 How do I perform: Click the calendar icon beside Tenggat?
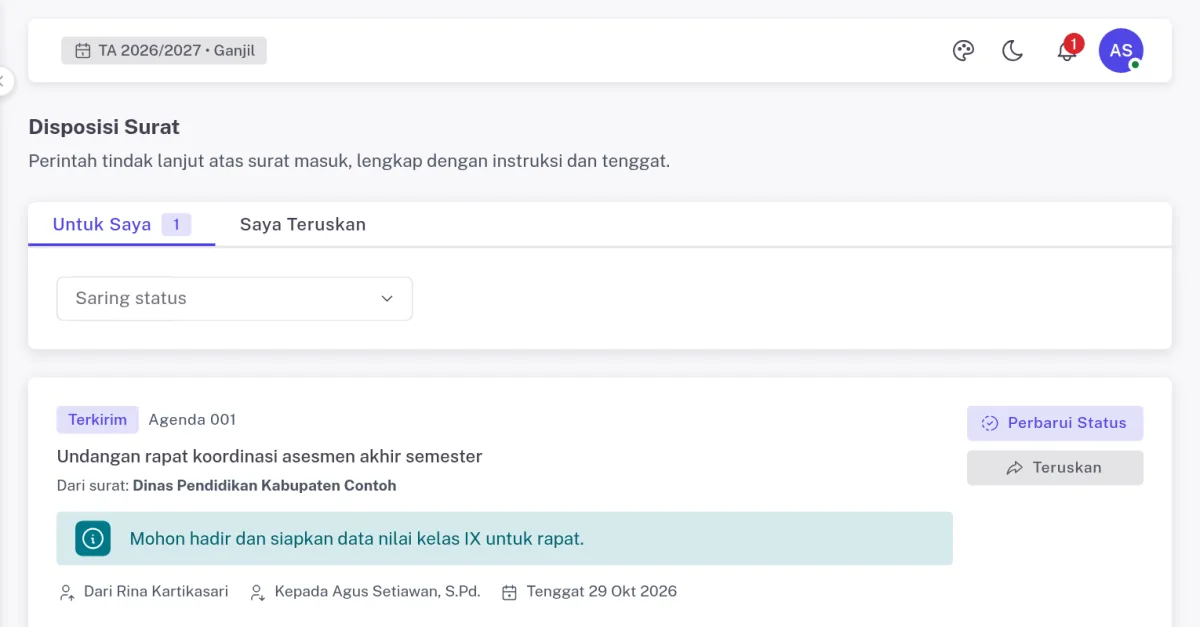509,592
